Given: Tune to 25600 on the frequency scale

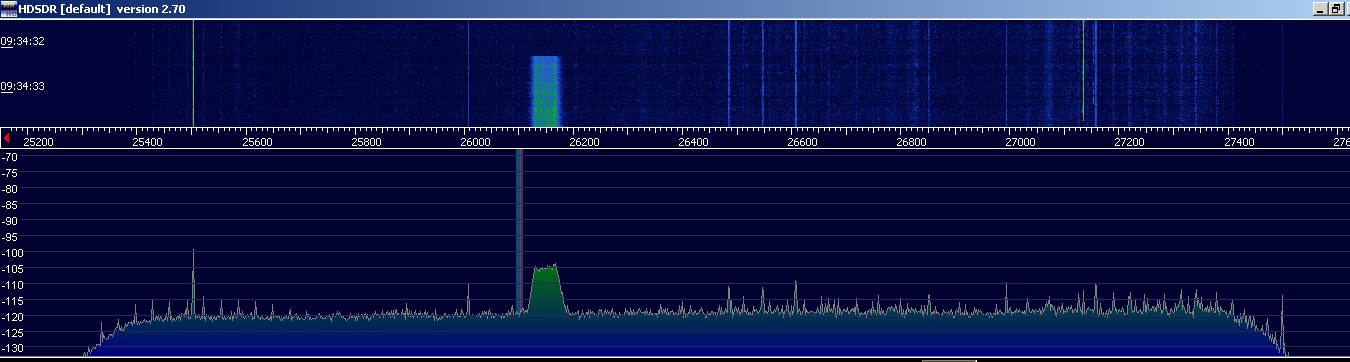Looking at the screenshot, I should coord(257,142).
